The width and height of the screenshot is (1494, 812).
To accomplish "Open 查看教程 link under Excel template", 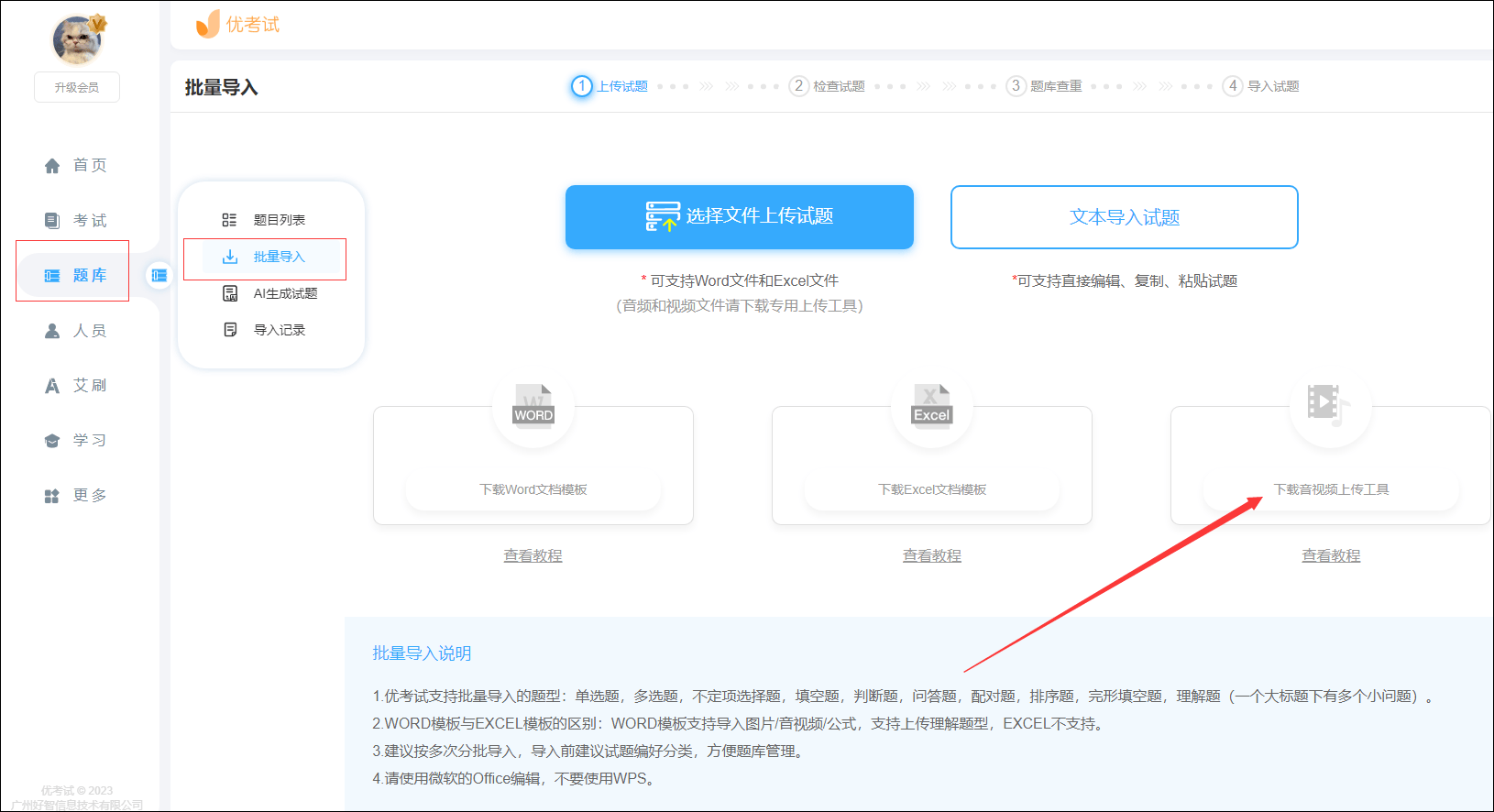I will pos(932,556).
